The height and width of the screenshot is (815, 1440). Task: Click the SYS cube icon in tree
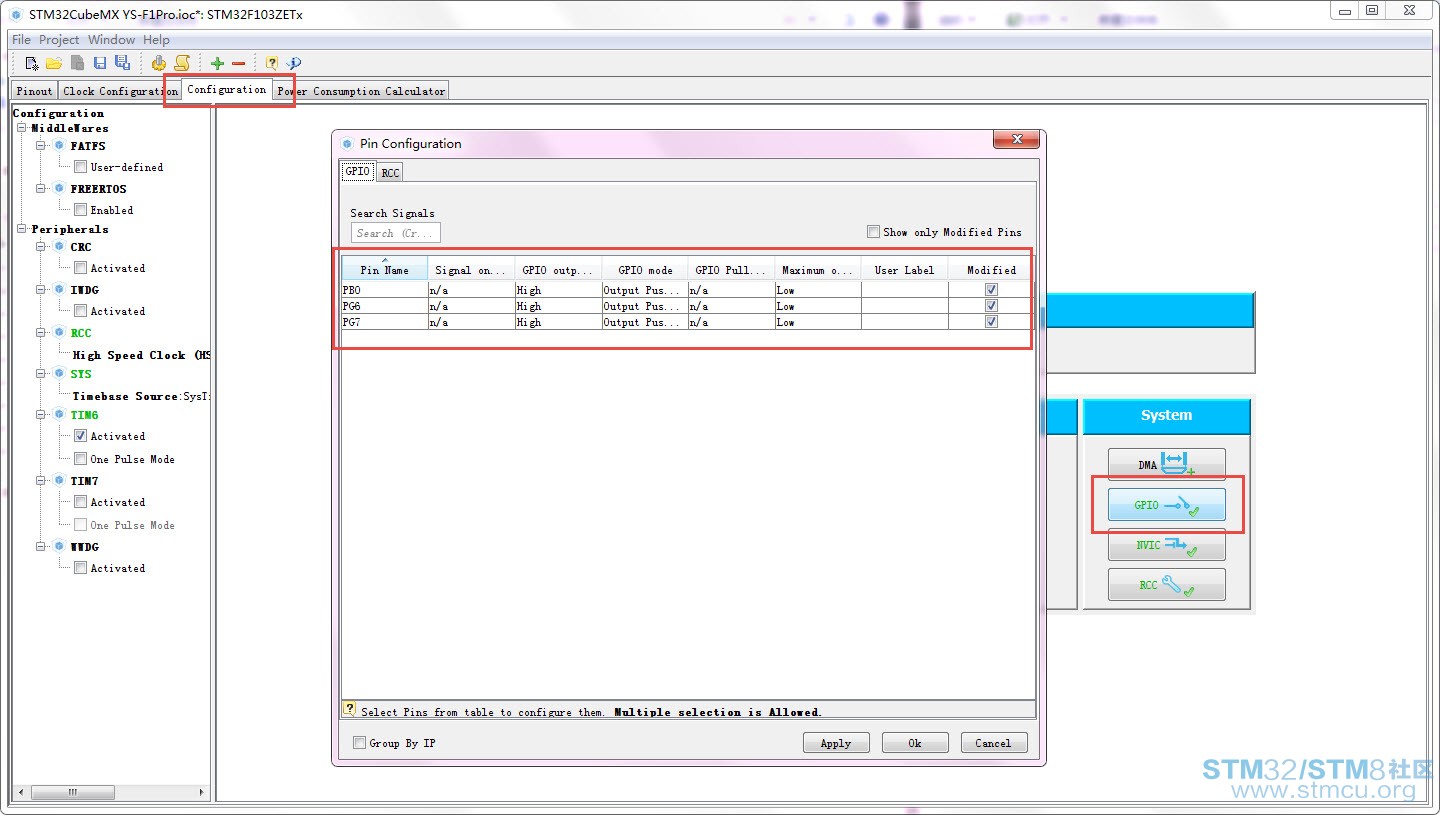[x=60, y=374]
